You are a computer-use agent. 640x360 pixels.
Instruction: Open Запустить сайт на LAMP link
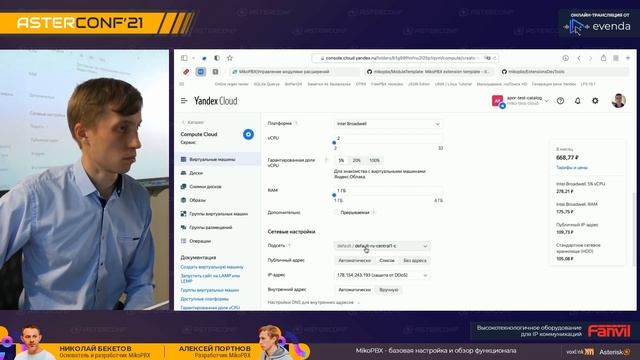pos(210,278)
